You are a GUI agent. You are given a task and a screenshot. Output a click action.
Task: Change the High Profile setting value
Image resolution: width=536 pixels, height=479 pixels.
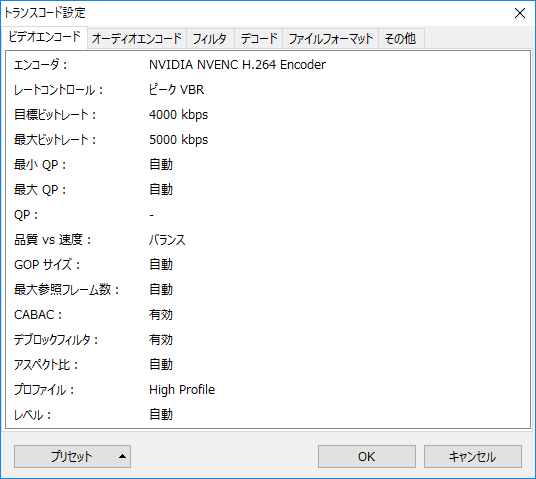(182, 390)
